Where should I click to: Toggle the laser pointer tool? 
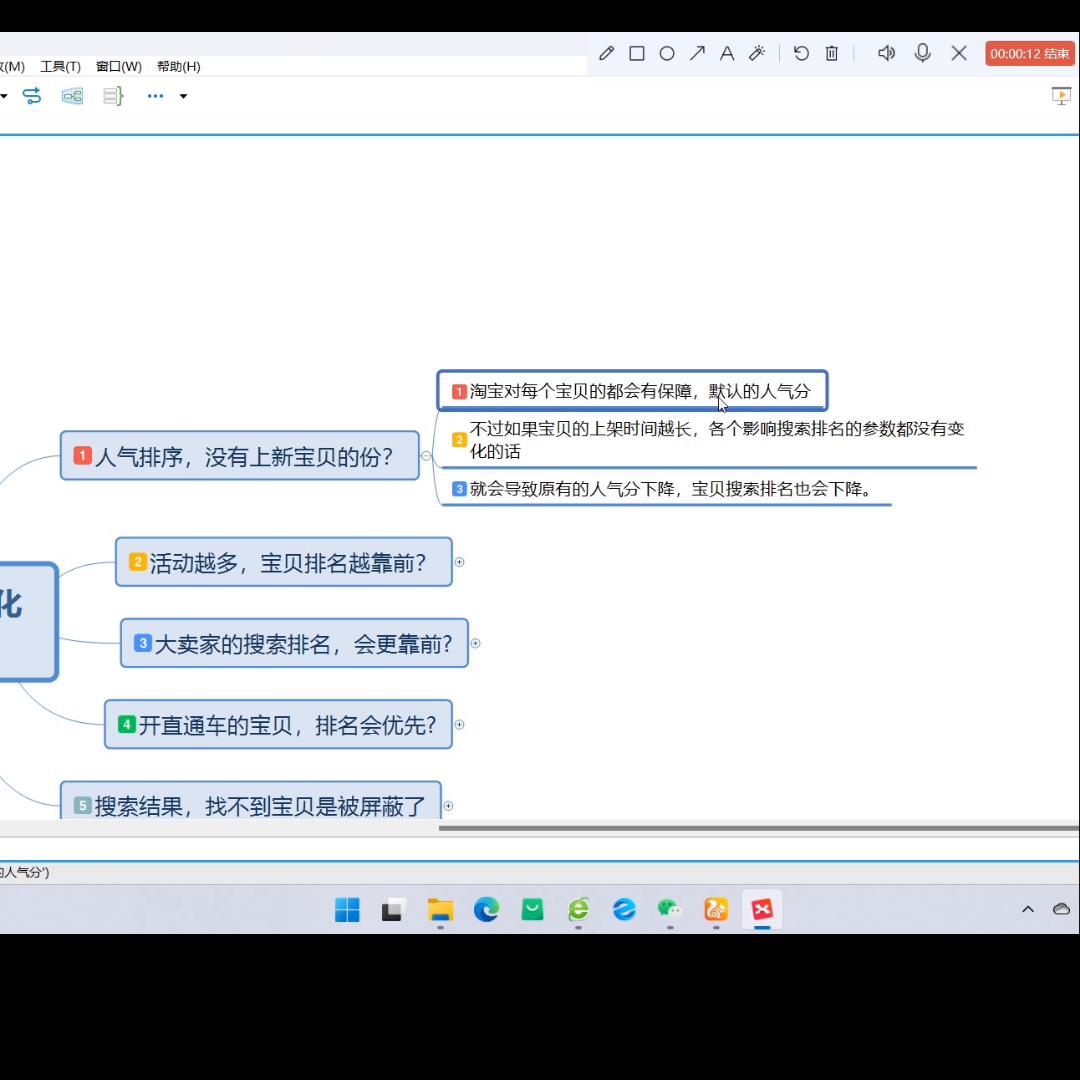tap(757, 53)
